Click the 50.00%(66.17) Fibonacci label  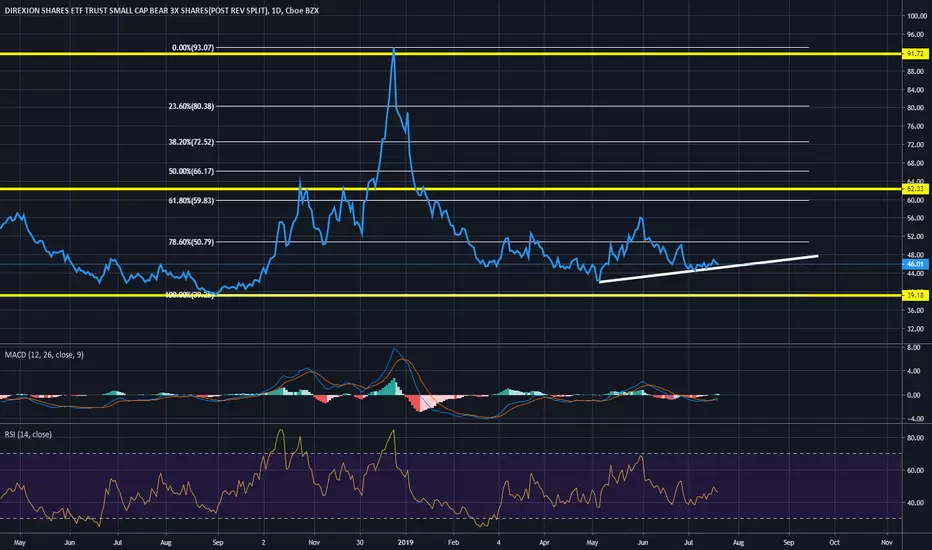(x=191, y=171)
